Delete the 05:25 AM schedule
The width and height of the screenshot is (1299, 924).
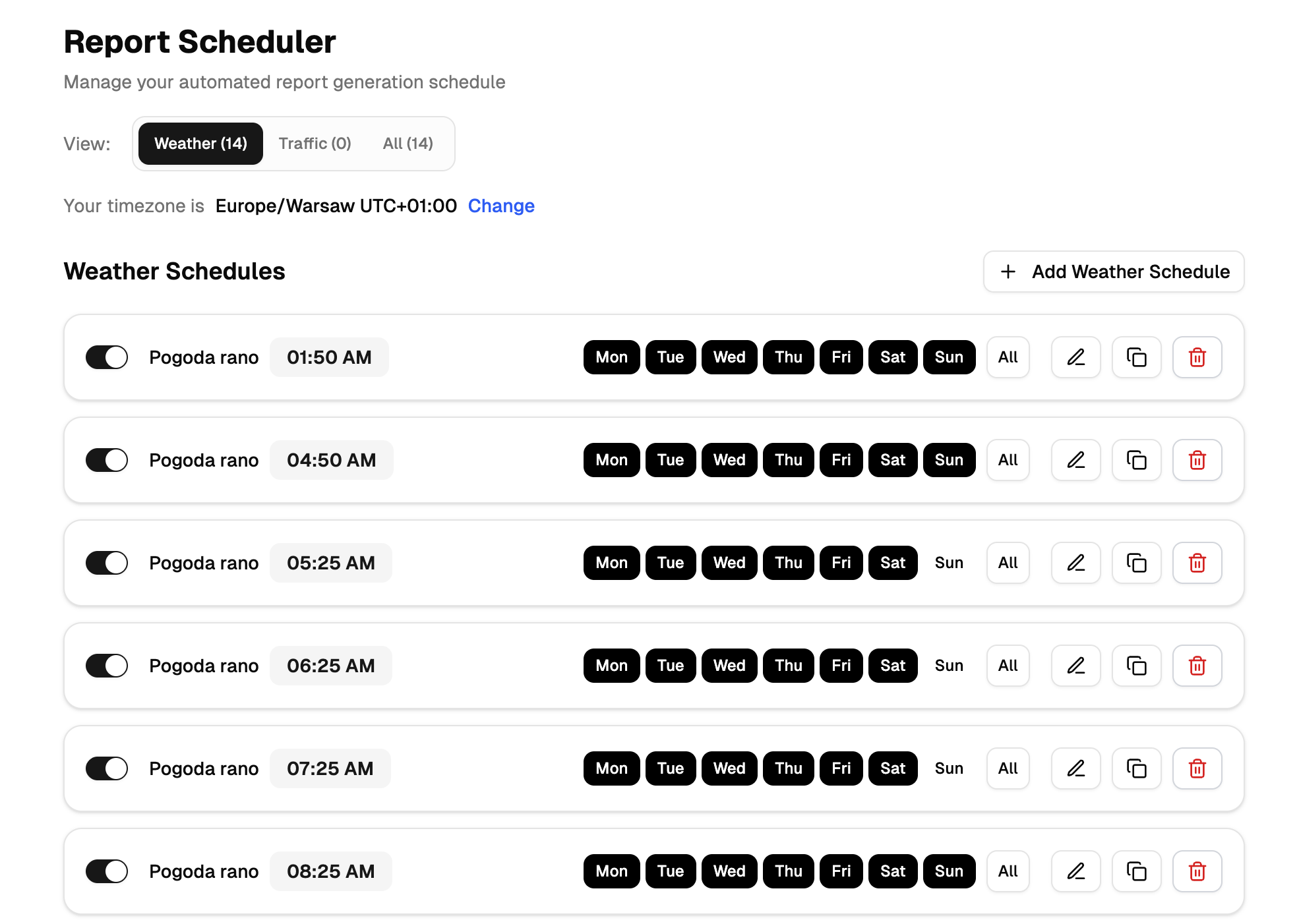tap(1197, 563)
